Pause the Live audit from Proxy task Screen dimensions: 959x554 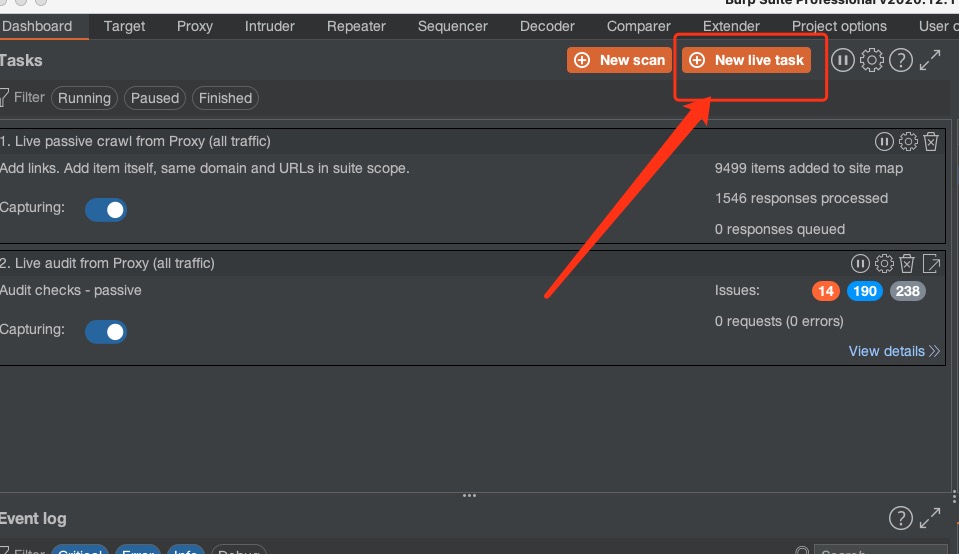point(860,264)
